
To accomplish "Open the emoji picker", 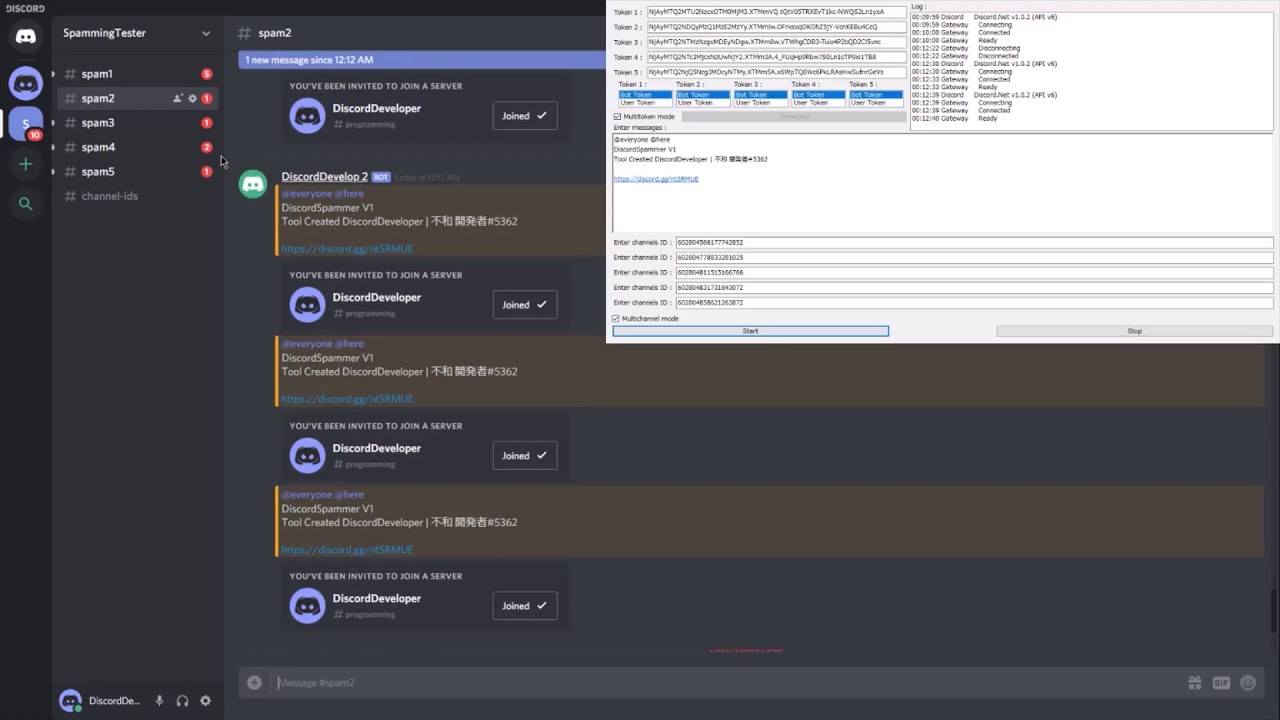I will (1248, 683).
